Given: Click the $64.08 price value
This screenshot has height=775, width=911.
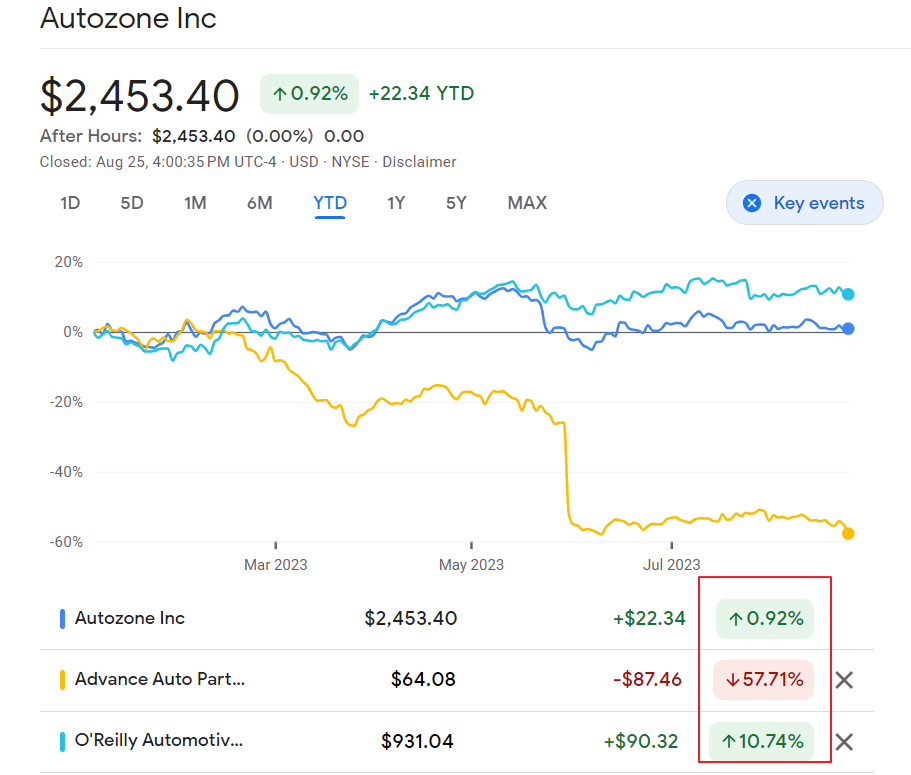Looking at the screenshot, I should click(x=423, y=679).
